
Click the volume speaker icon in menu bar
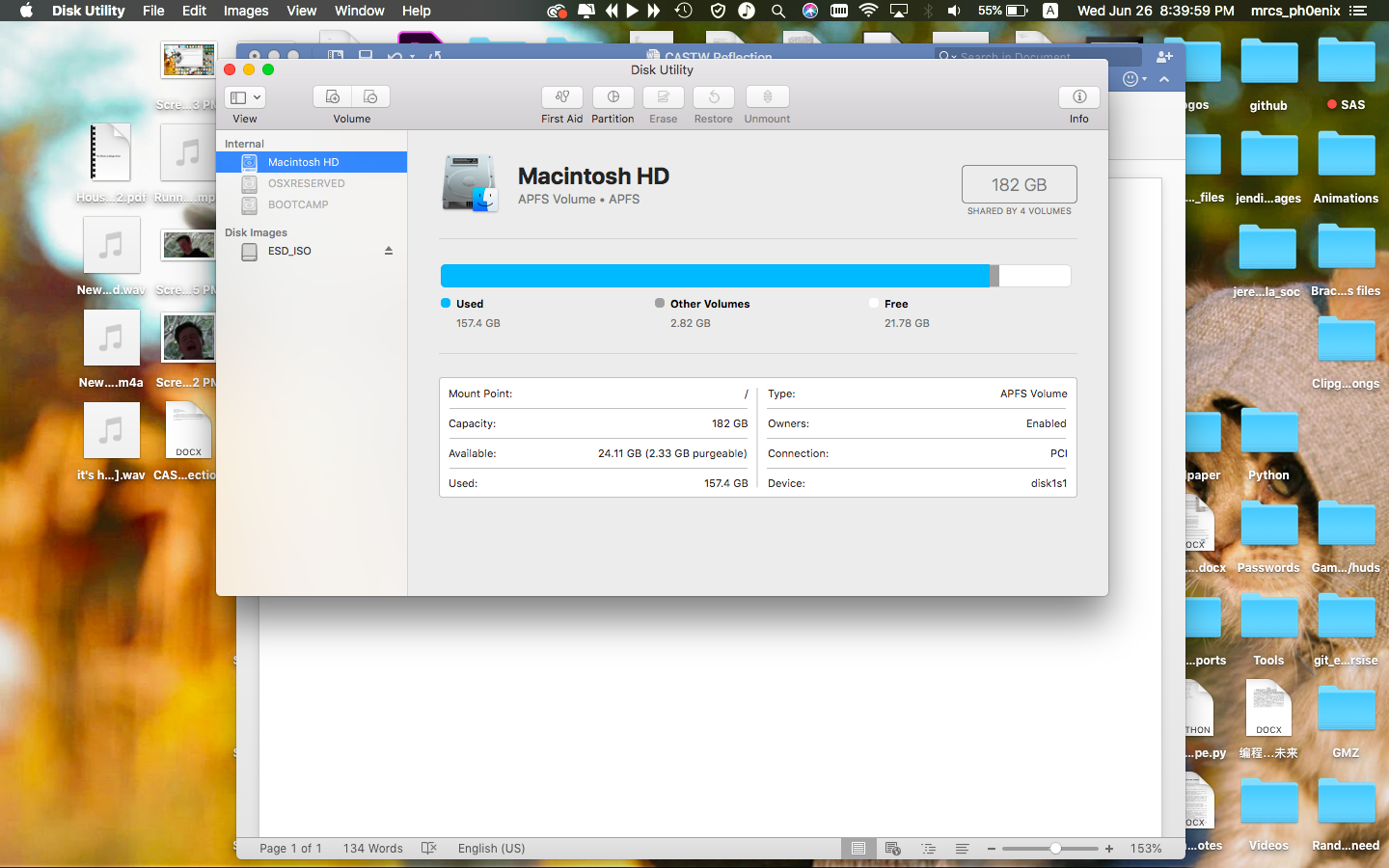(954, 11)
